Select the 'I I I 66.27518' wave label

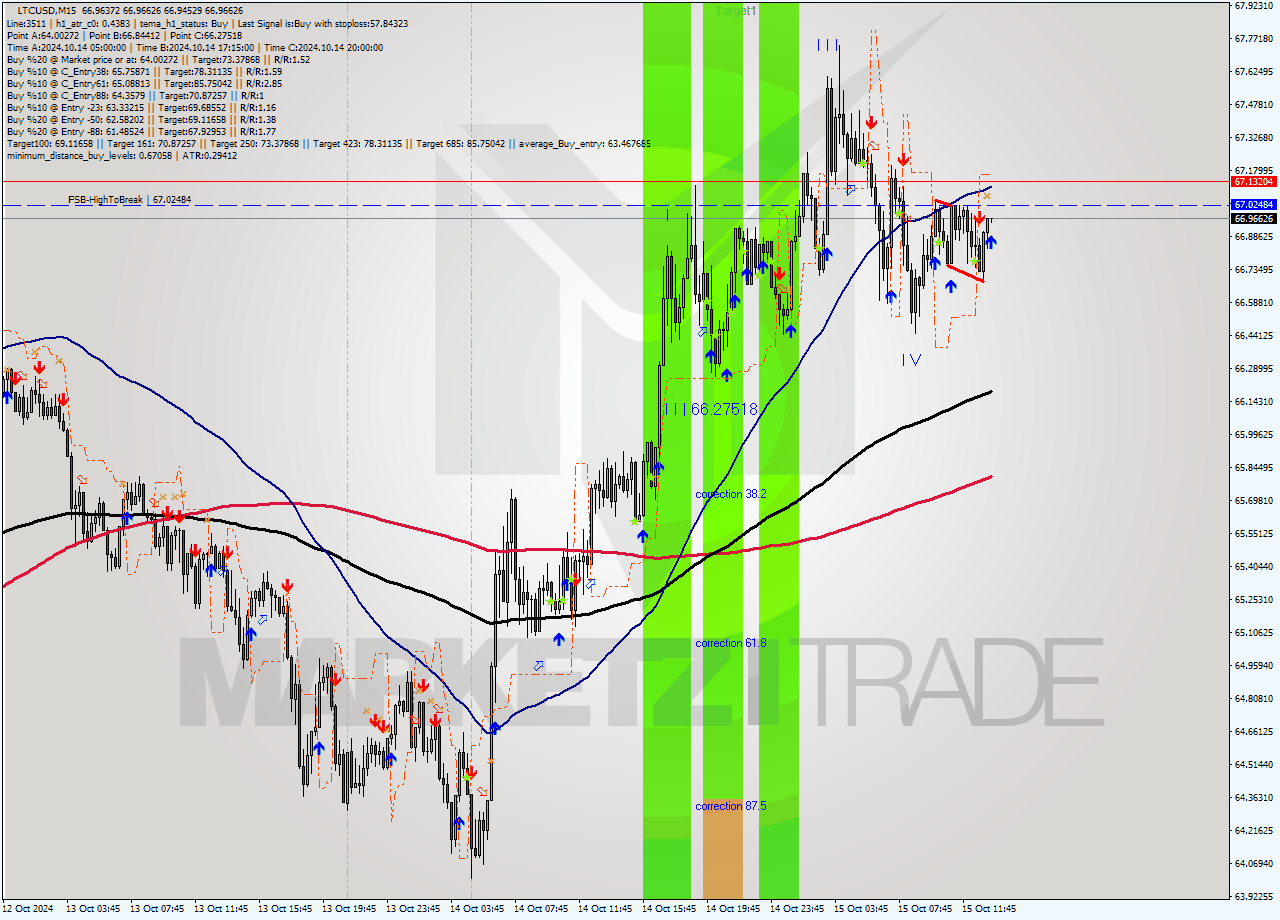click(x=711, y=409)
